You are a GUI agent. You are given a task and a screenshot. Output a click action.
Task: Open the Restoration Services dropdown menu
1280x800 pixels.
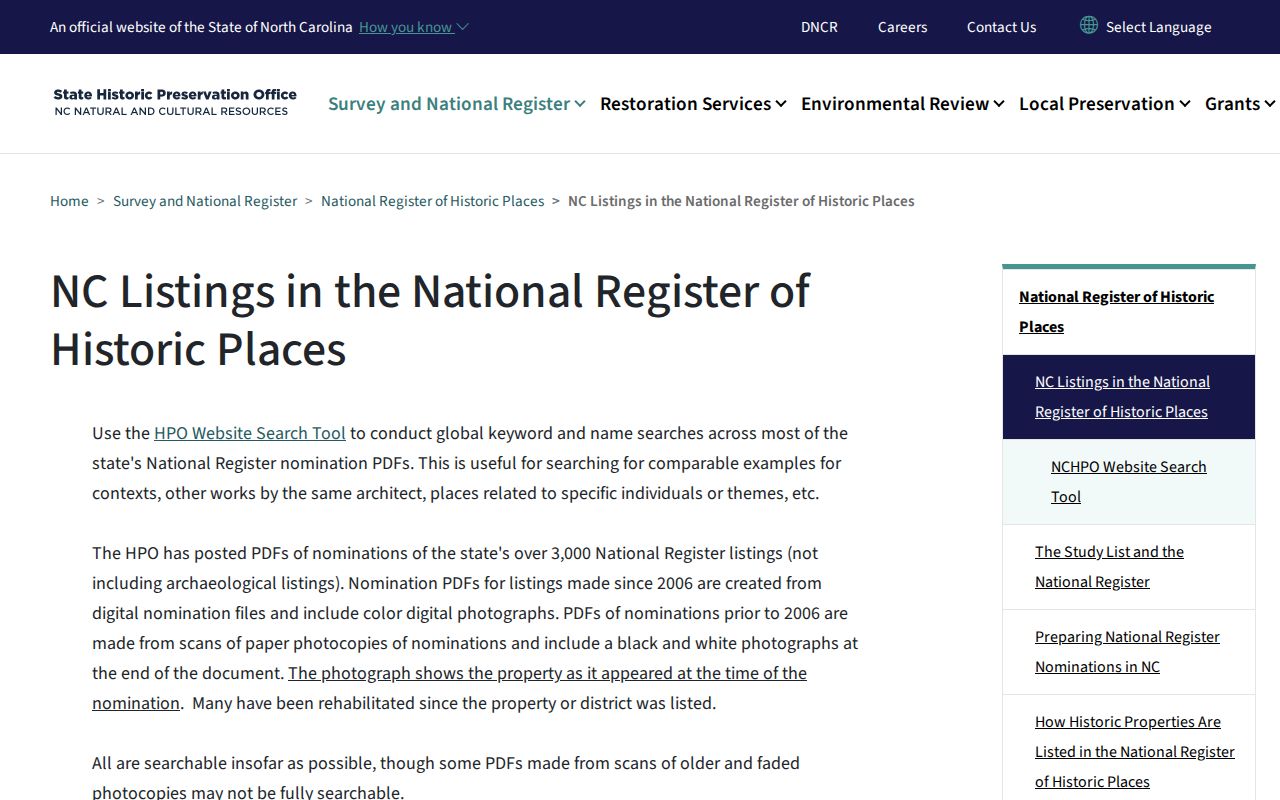[693, 104]
